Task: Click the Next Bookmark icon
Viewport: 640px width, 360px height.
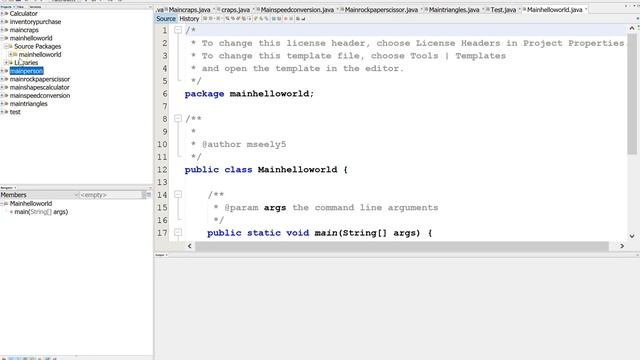Action: 261,18
